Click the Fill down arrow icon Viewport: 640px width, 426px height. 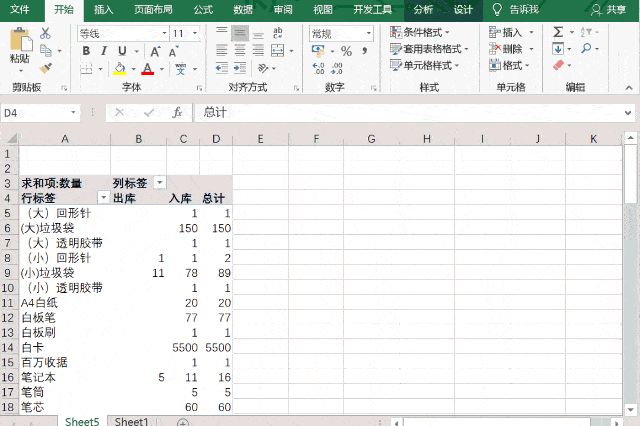point(558,49)
